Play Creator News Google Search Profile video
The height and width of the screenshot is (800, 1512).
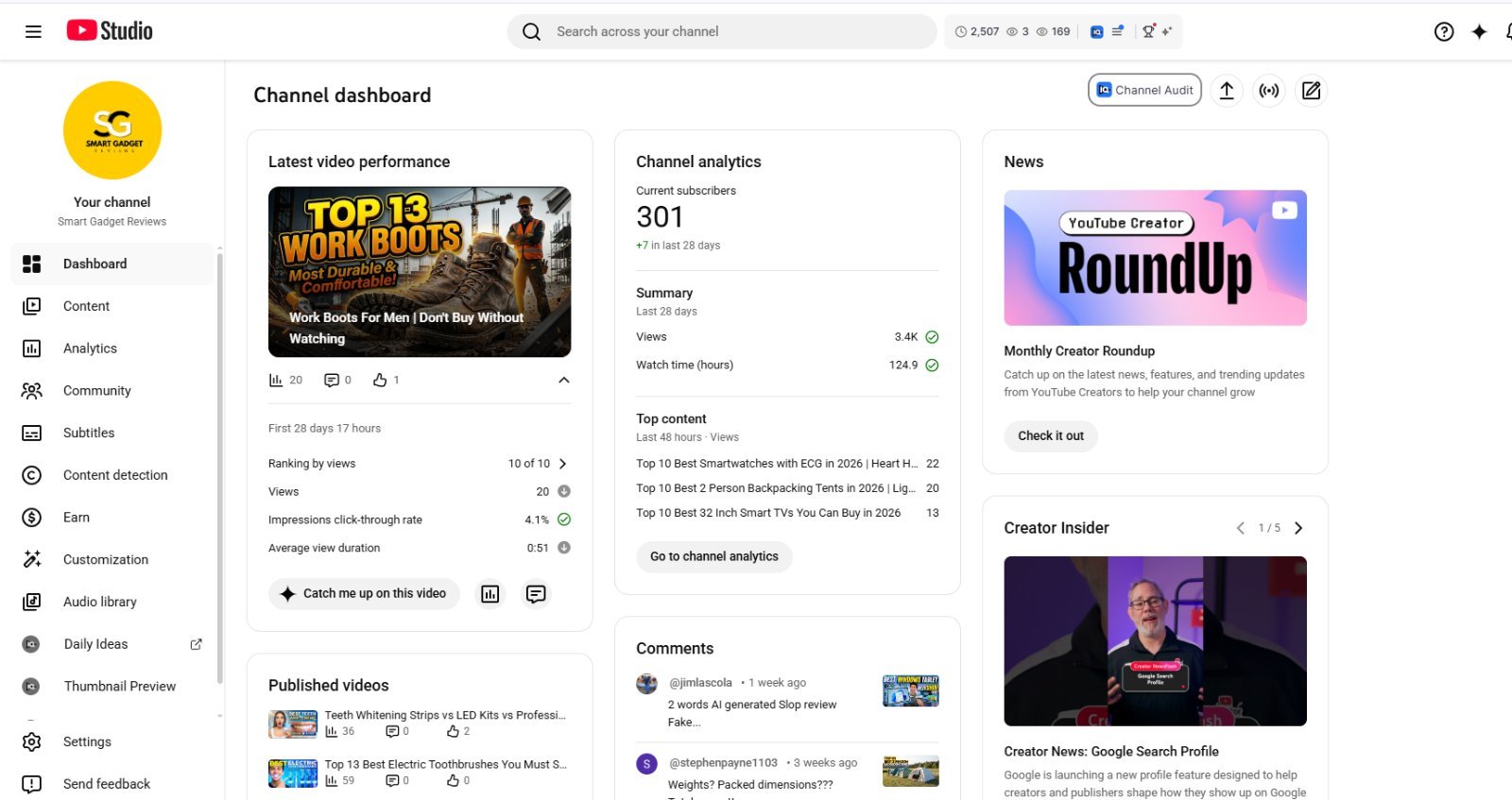1155,641
